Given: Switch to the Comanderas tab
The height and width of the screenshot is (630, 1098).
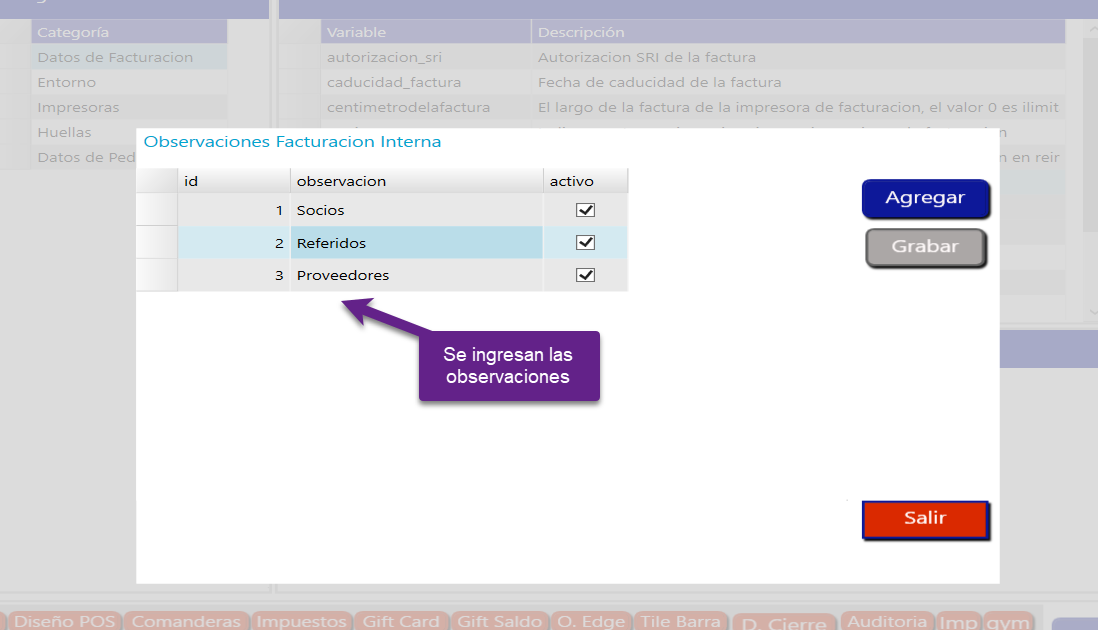Looking at the screenshot, I should (186, 621).
